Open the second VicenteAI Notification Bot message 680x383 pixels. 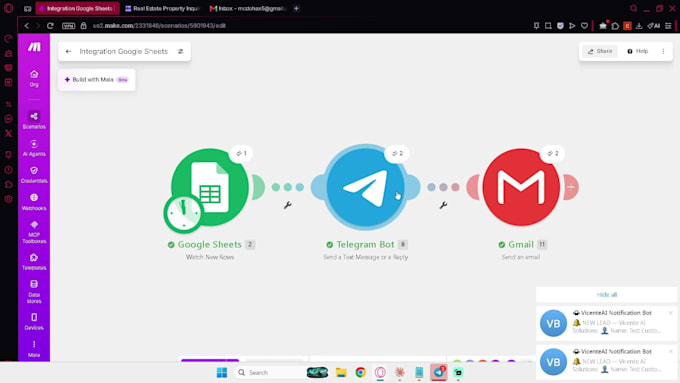(x=606, y=362)
